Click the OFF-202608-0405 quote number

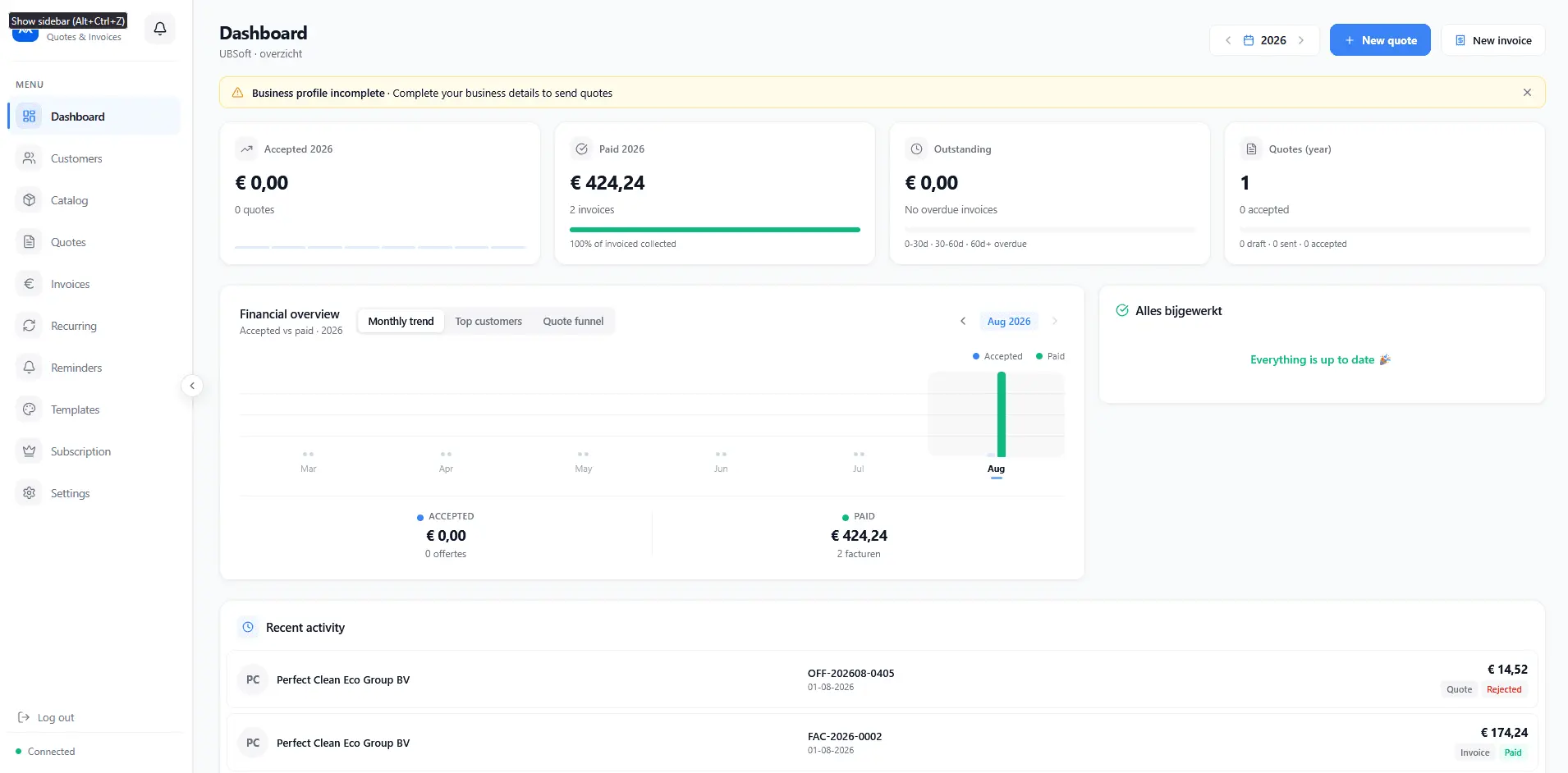850,673
